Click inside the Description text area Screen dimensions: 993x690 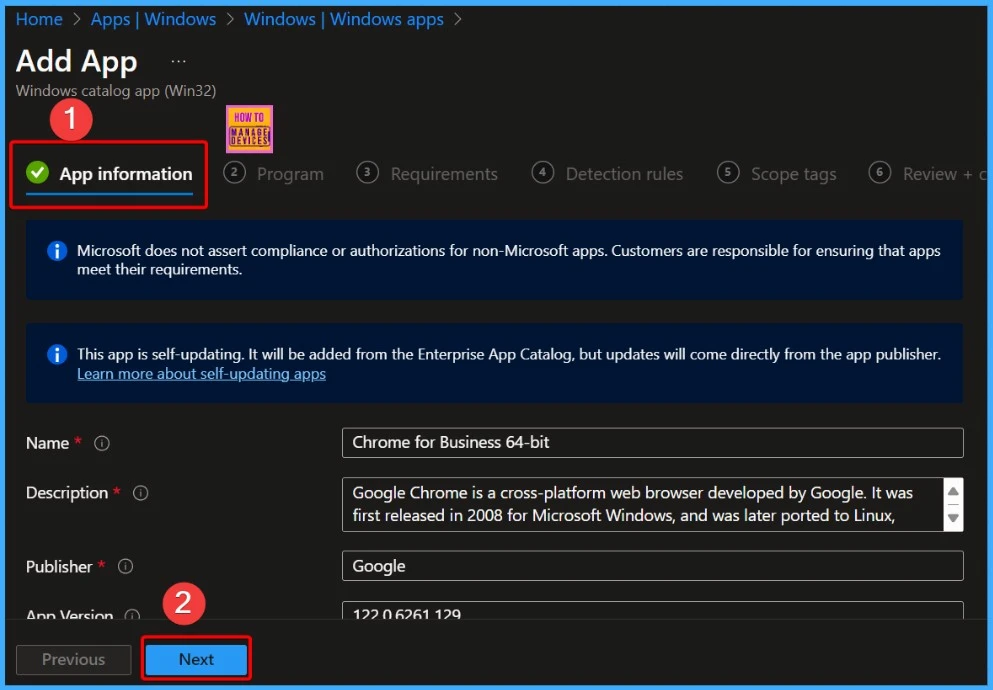(642, 505)
